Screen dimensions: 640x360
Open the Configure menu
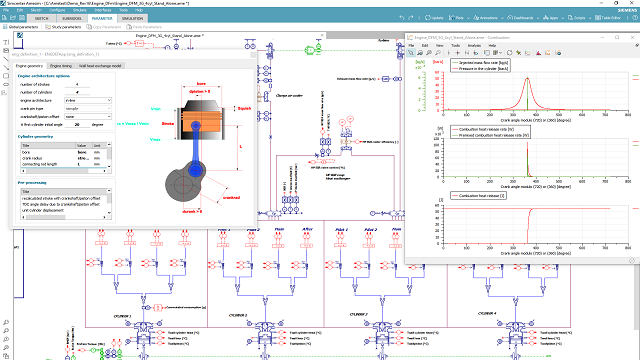coord(57,10)
